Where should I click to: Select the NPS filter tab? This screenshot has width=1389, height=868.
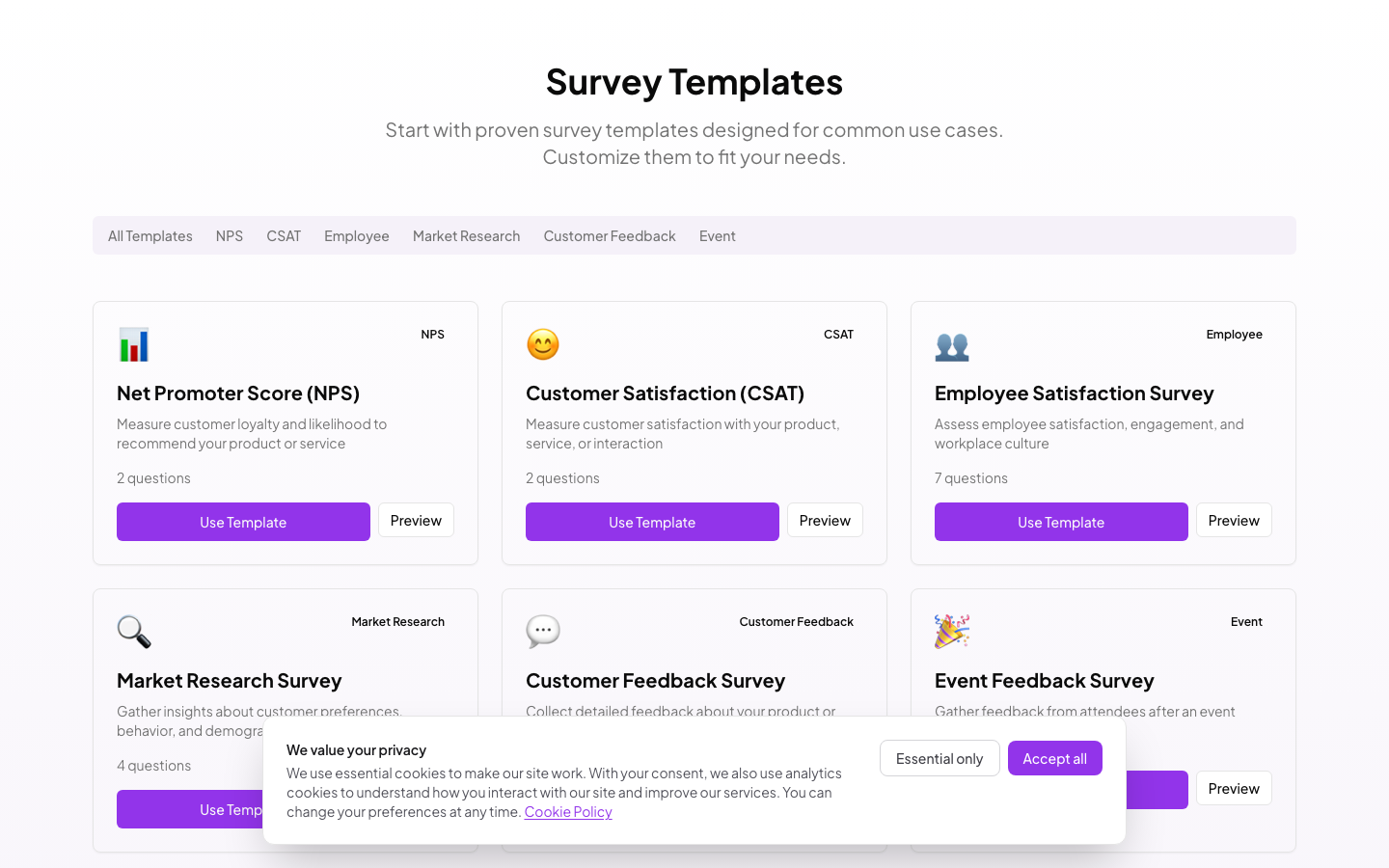(230, 235)
